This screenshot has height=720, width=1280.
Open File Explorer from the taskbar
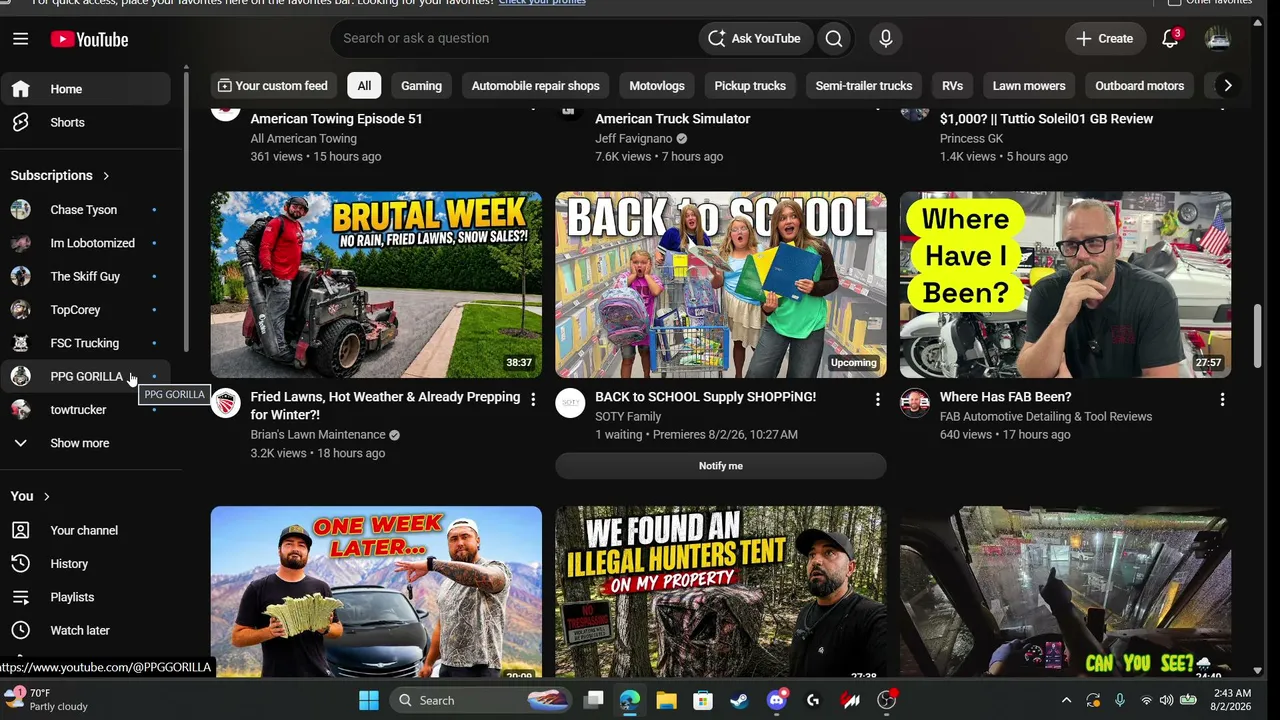click(666, 700)
